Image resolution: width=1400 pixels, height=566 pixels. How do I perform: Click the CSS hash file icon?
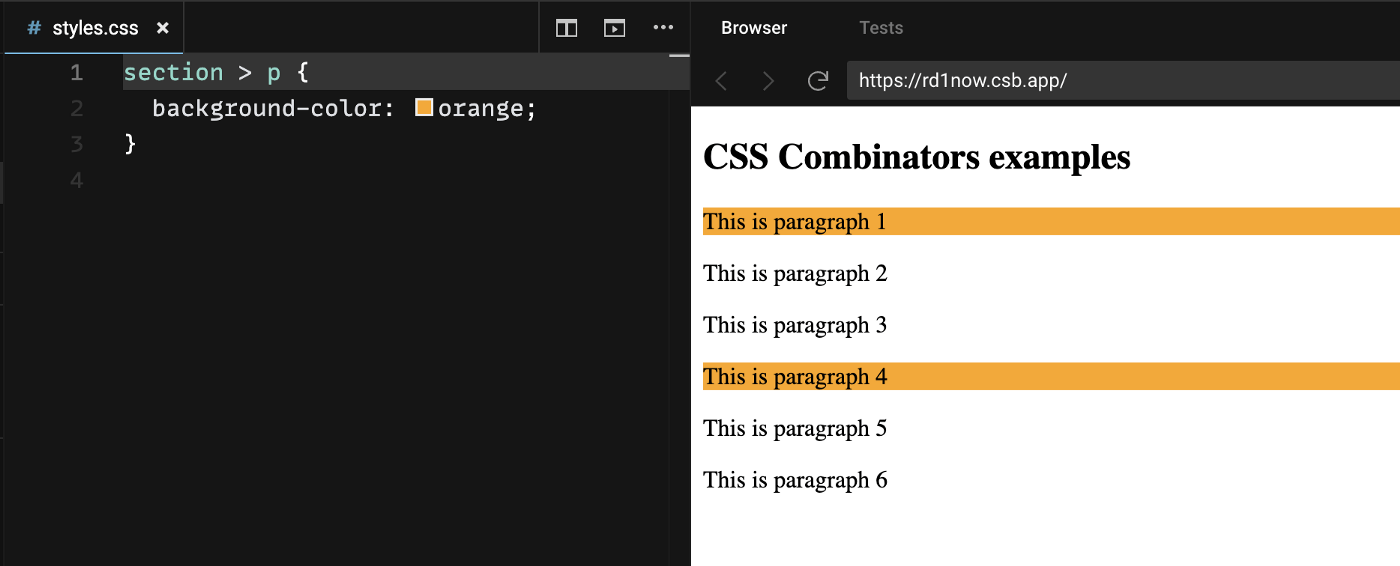coord(35,28)
